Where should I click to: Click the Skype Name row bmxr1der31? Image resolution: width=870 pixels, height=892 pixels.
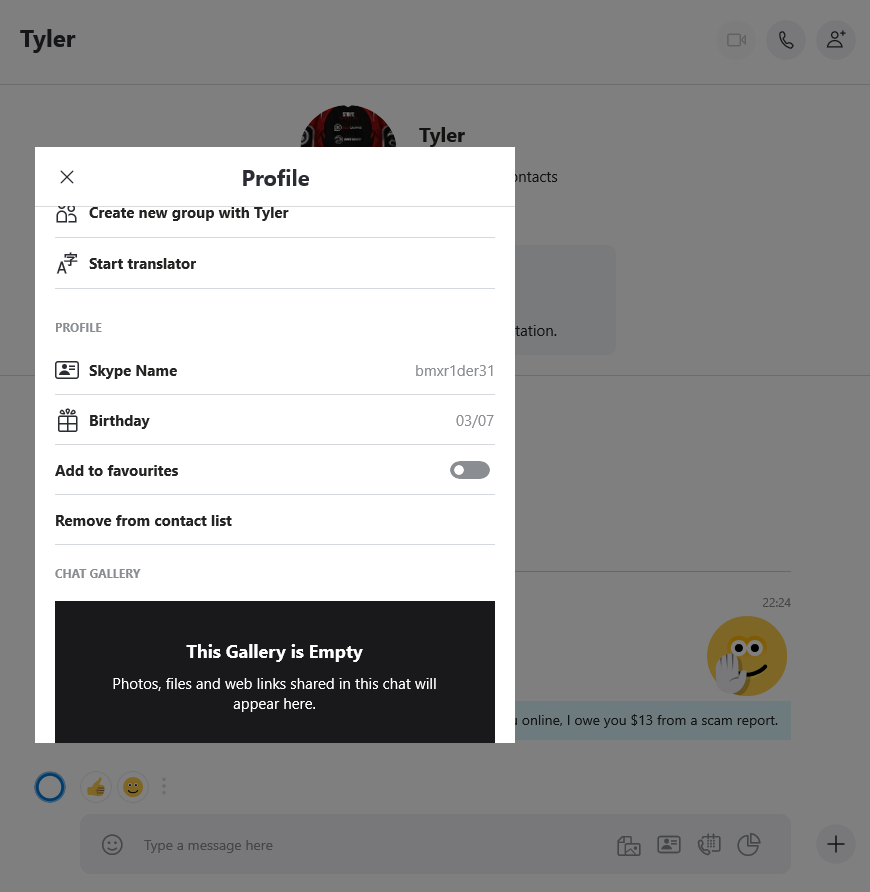click(275, 370)
